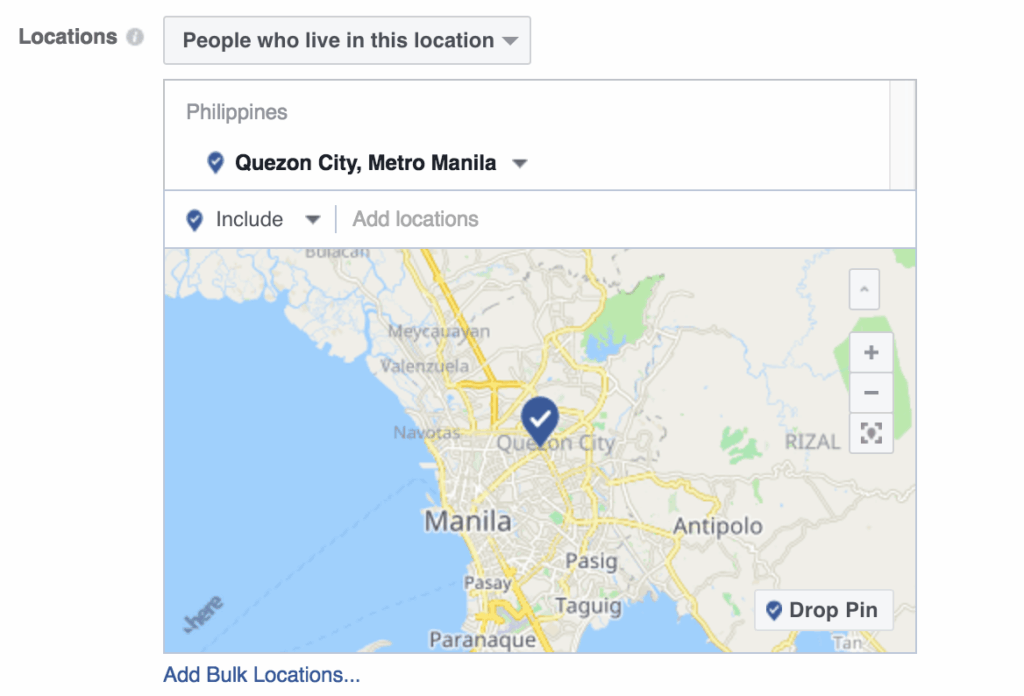Open the Include dropdown arrow

point(313,219)
